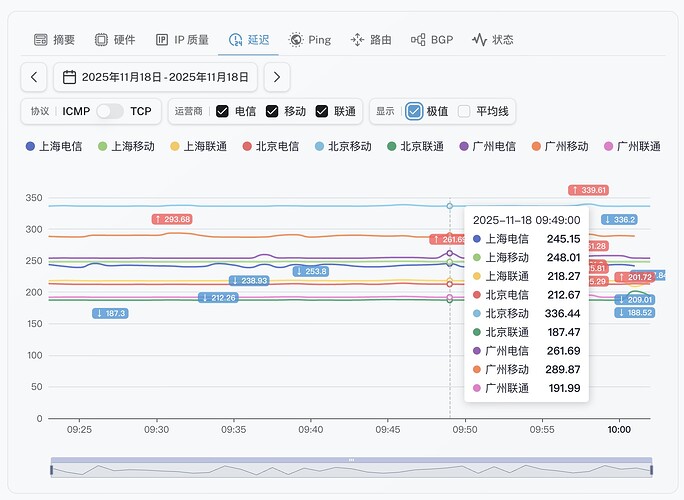Click the IP 质量 icon
Viewport: 684px width, 500px height.
point(162,40)
